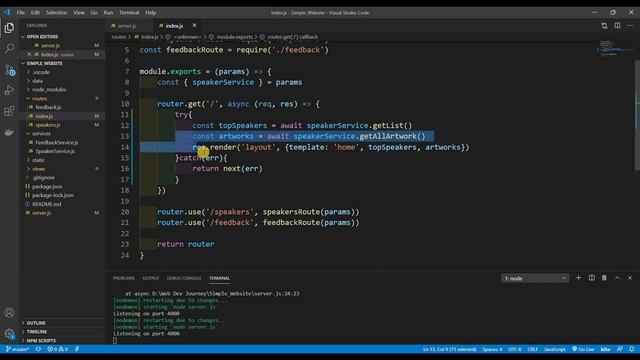Change language mode JavaScript in status bar
The image size is (640, 360).
(554, 349)
